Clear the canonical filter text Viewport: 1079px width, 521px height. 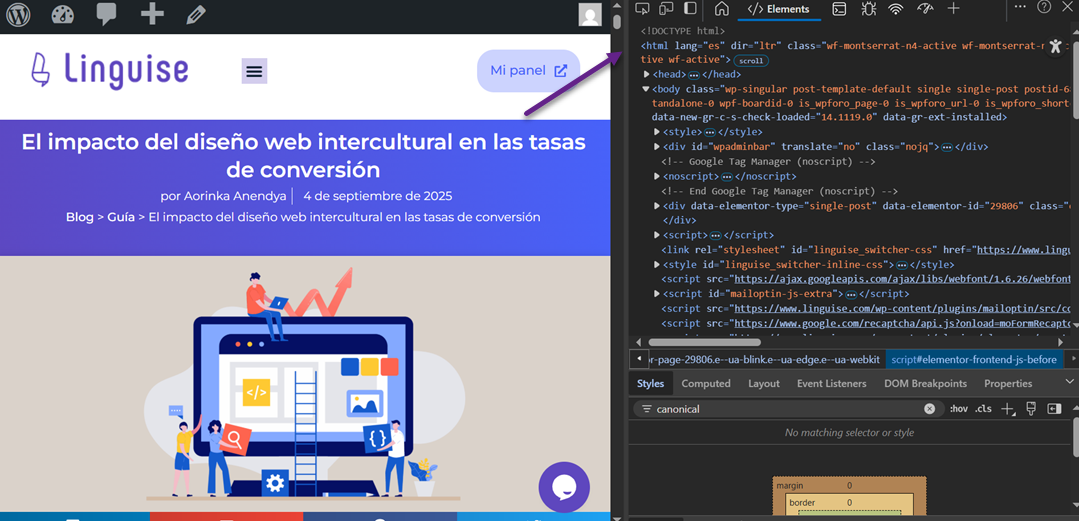(x=930, y=409)
